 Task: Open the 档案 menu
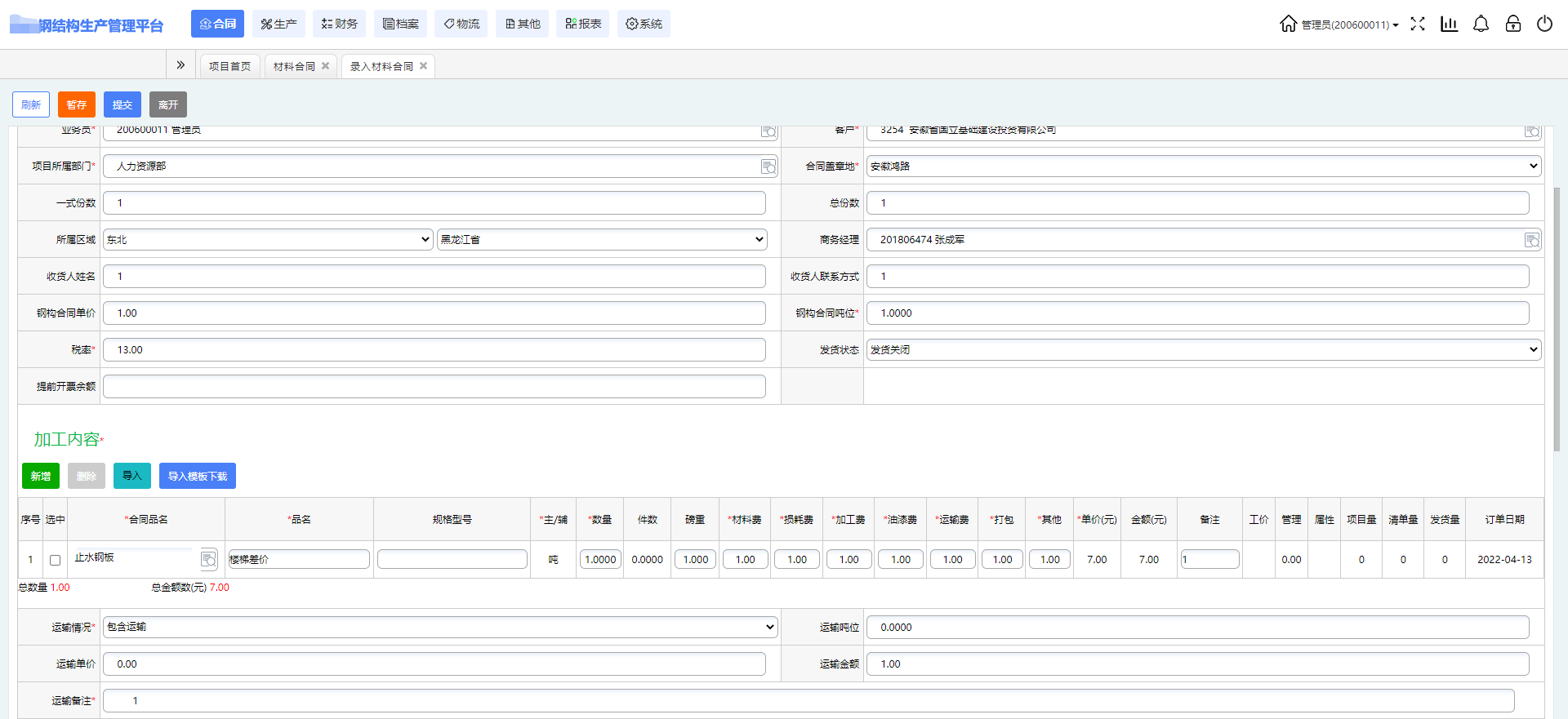coord(400,24)
